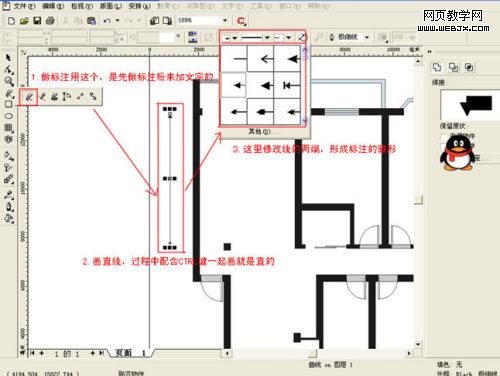
Task: Click arrowhead list scroll-down arrow
Action: pos(305,121)
